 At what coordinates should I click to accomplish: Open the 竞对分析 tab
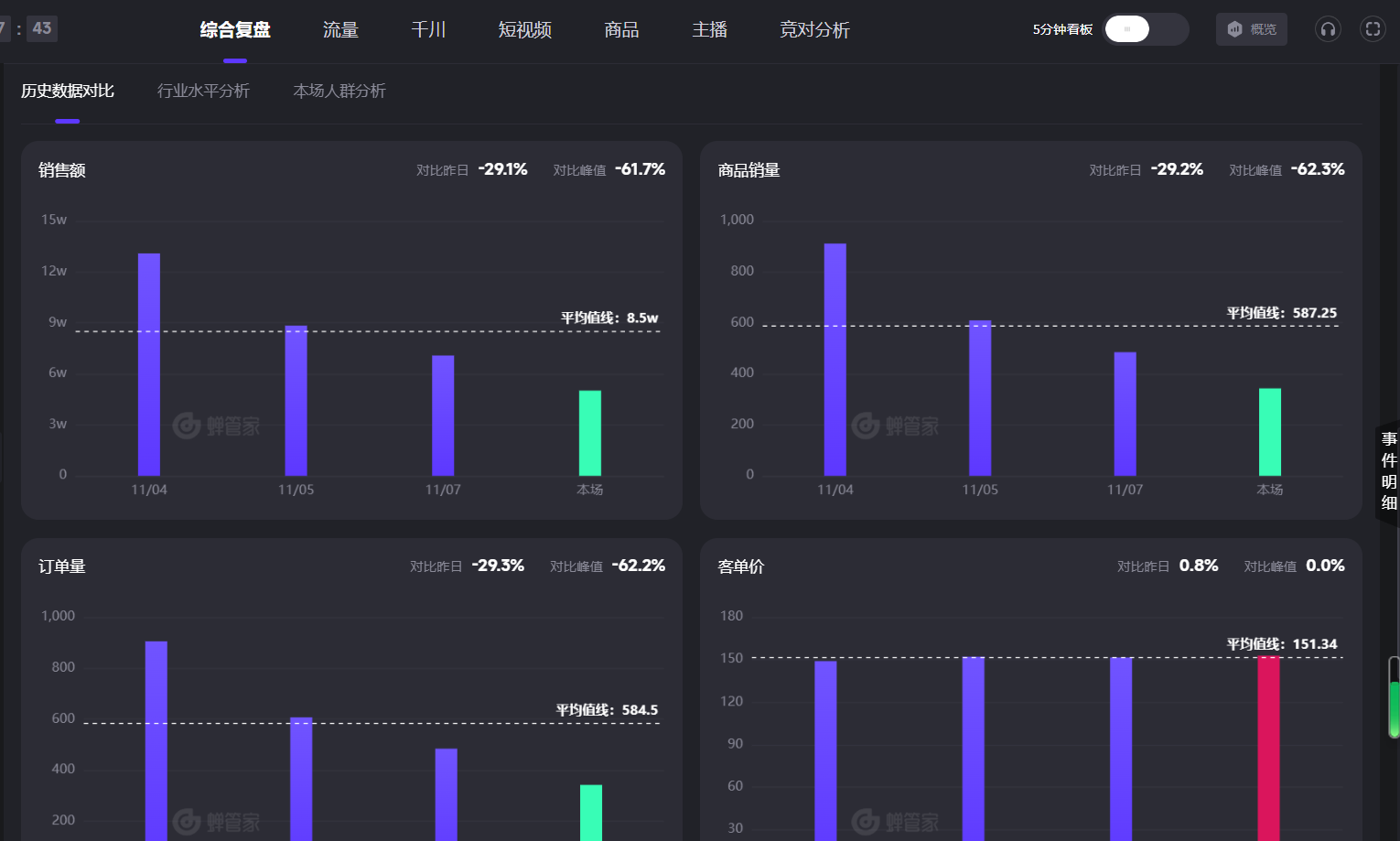click(x=814, y=30)
